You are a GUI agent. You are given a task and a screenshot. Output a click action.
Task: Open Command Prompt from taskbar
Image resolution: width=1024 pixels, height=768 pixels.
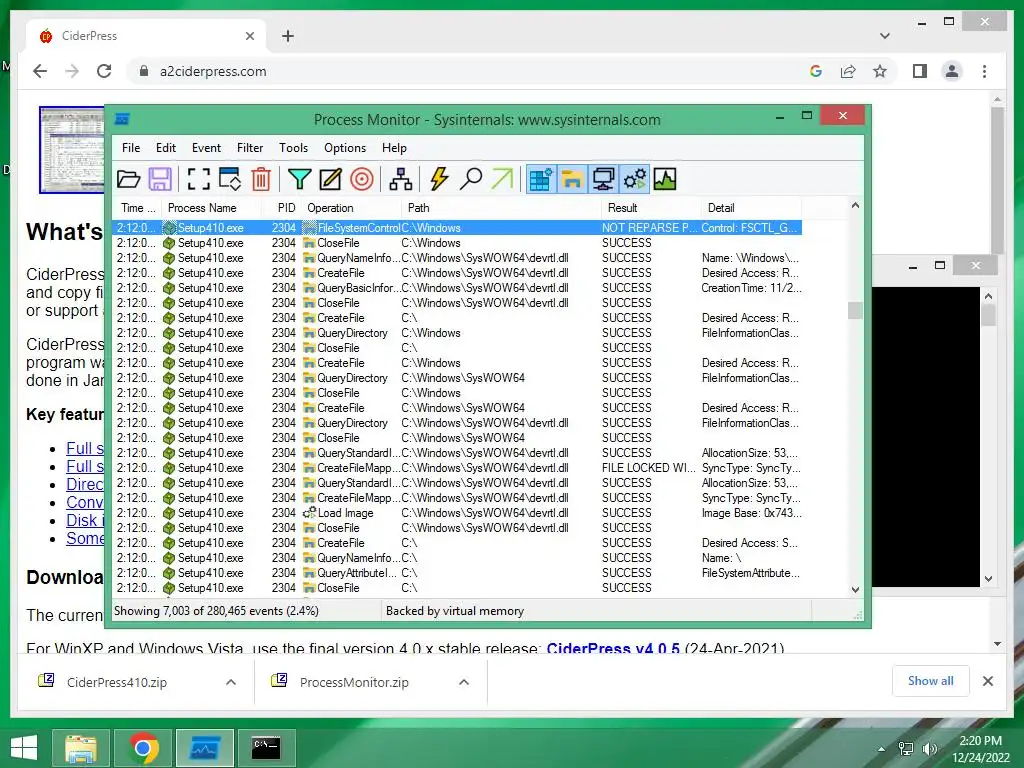pyautogui.click(x=266, y=748)
